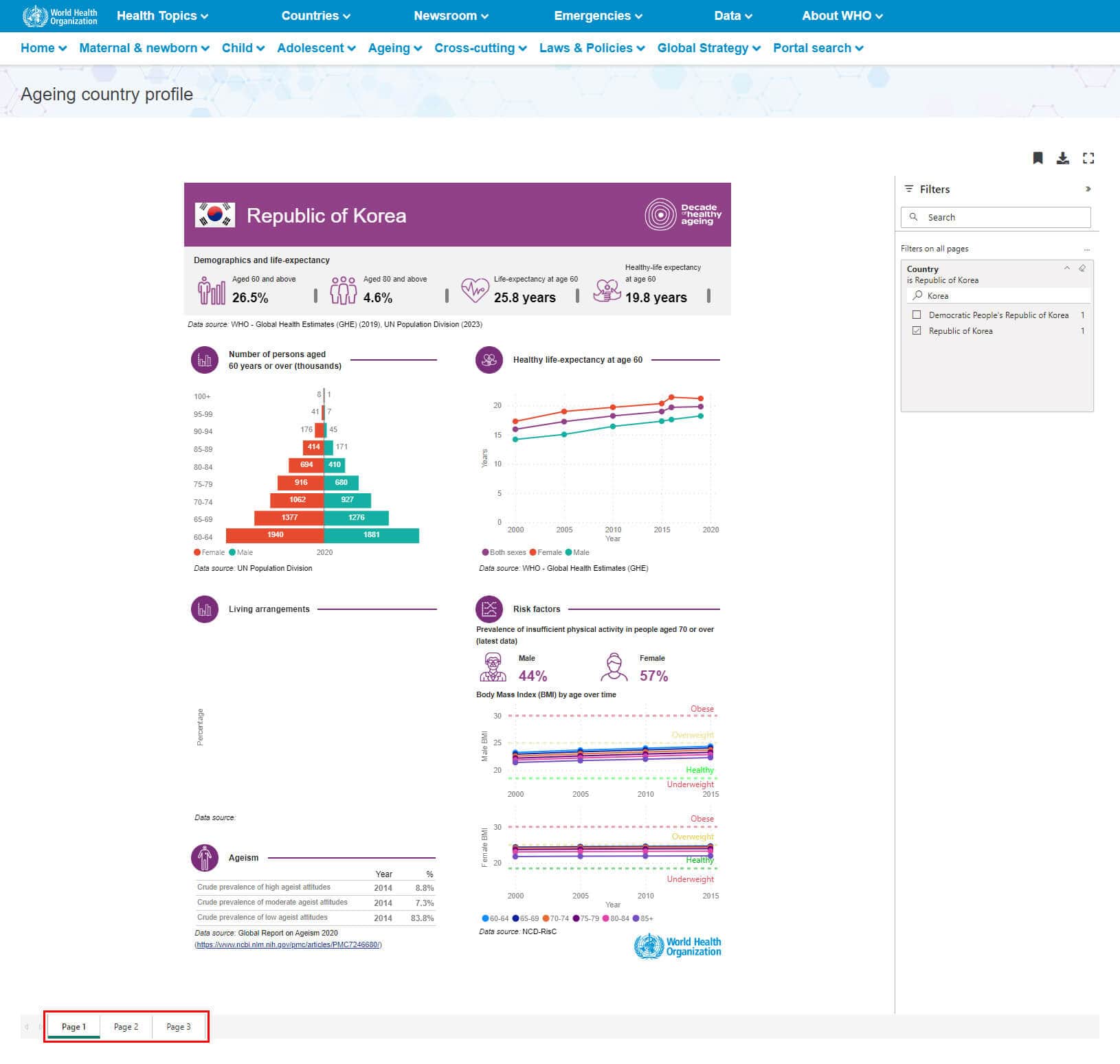Click the 57% female physical inactivity value
The height and width of the screenshot is (1064, 1120).
click(x=653, y=676)
